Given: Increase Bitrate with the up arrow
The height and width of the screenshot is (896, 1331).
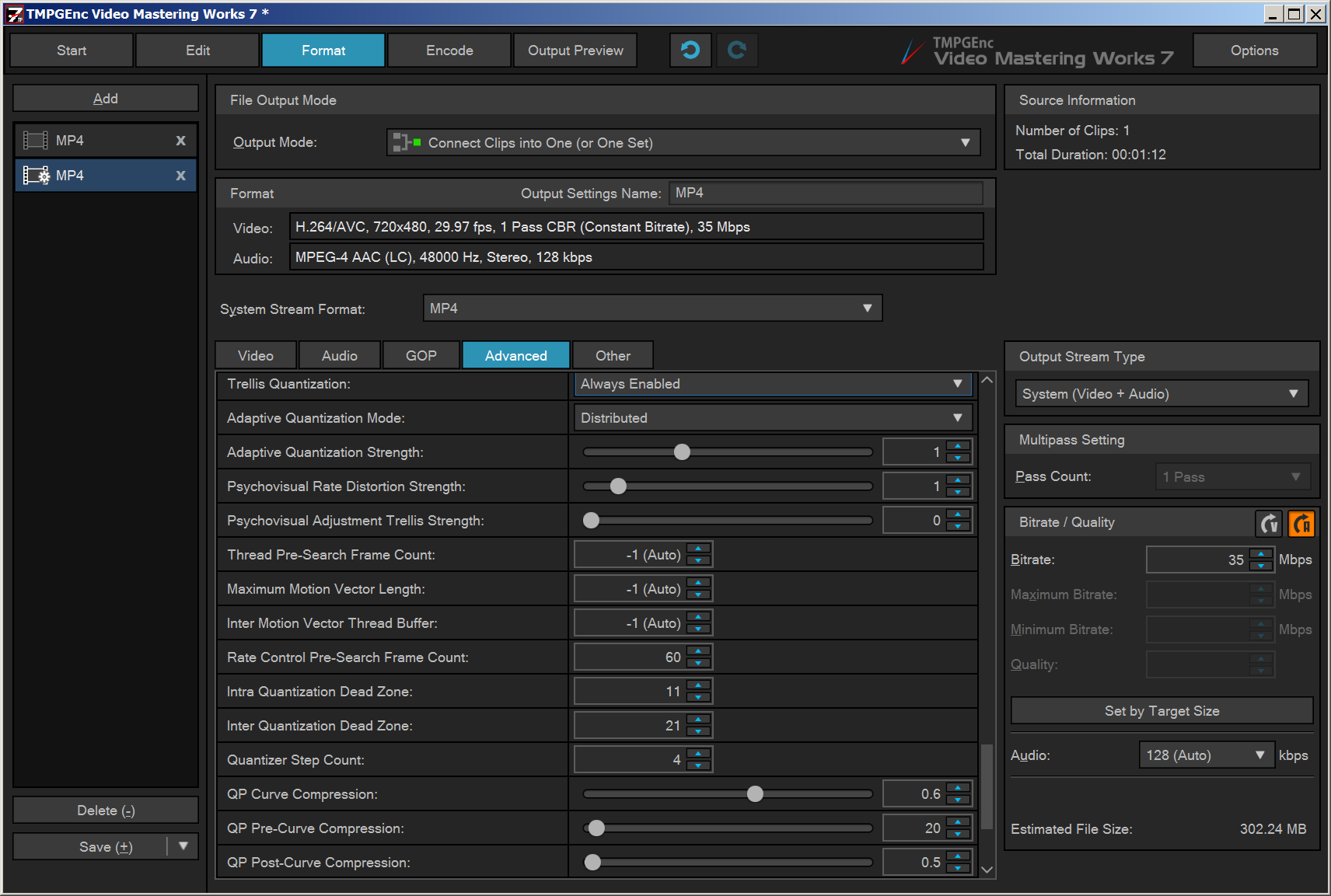Looking at the screenshot, I should click(1261, 554).
